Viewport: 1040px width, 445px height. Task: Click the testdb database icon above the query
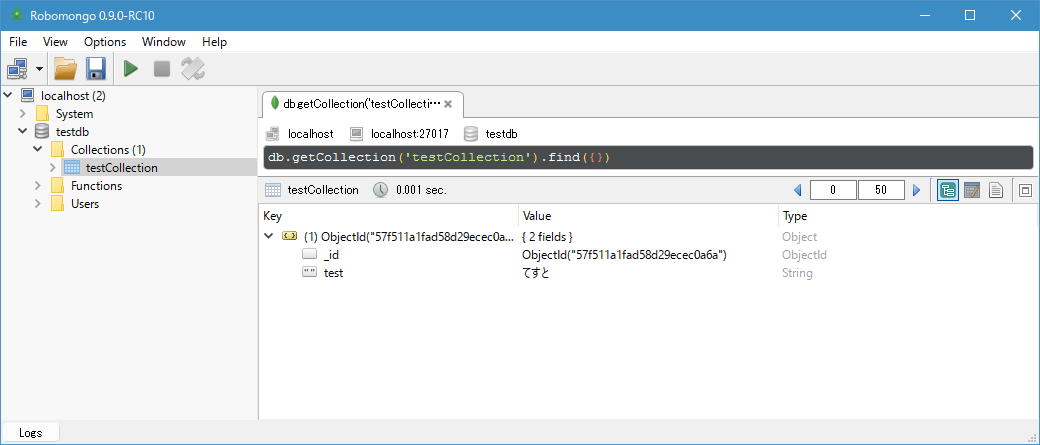(471, 134)
